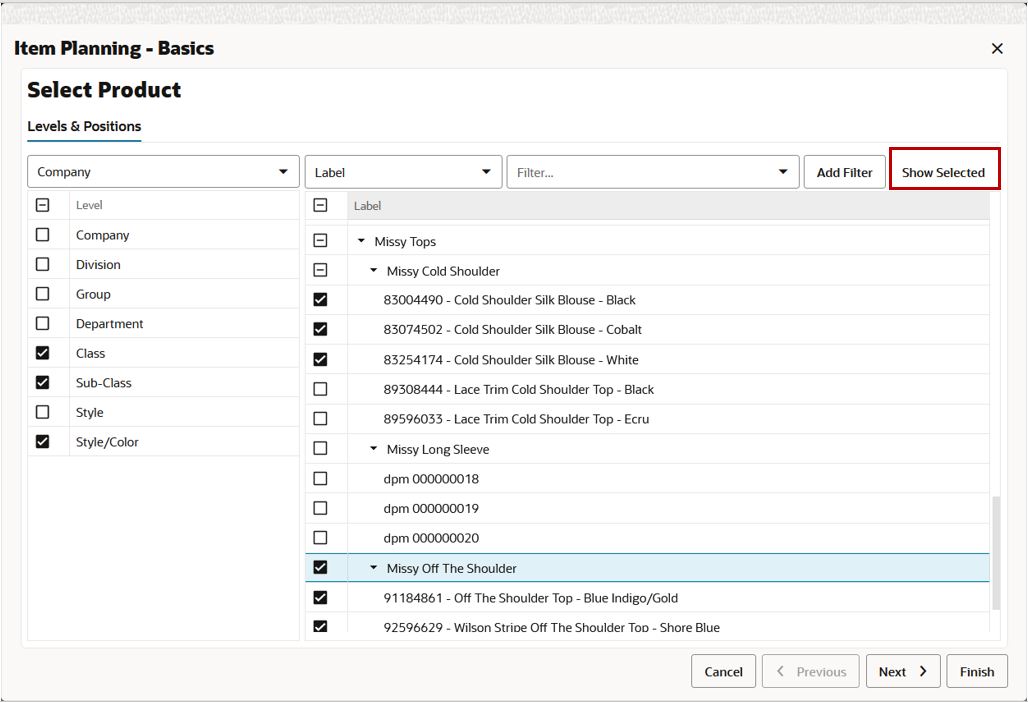Click the Show Selected button
1028x702 pixels.
[x=943, y=171]
